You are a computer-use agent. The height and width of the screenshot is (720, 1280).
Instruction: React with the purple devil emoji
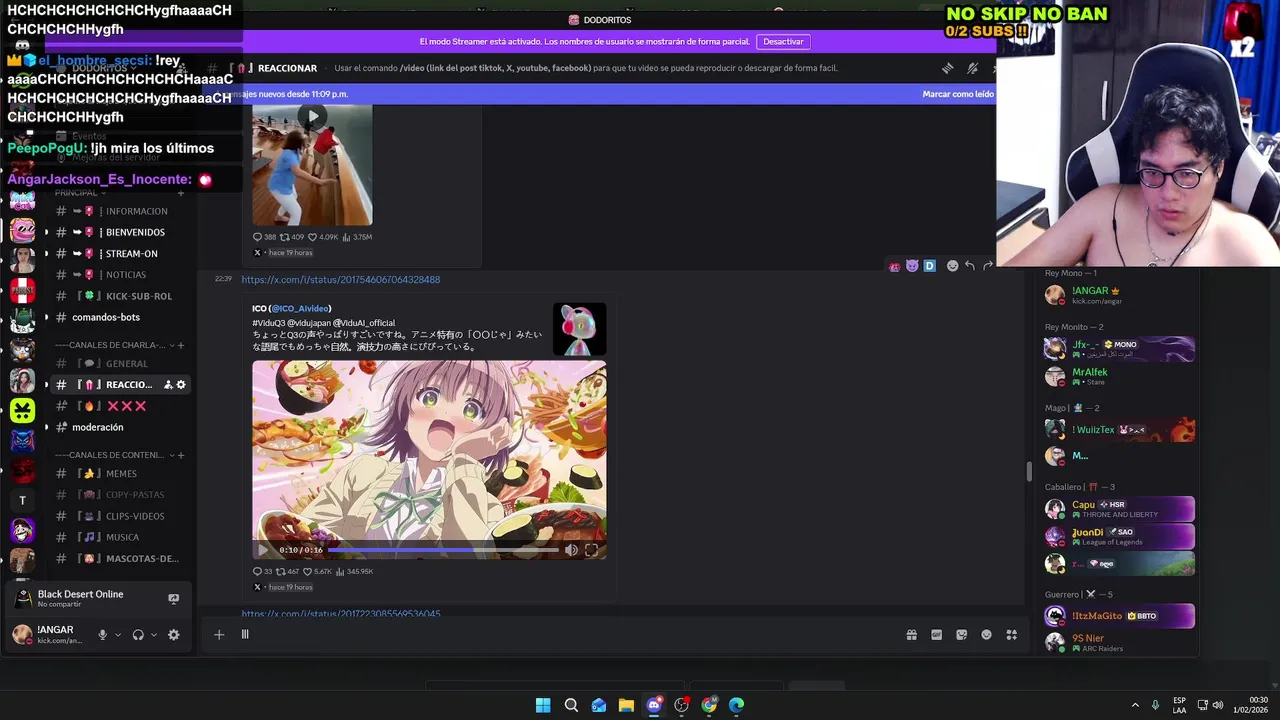[x=912, y=266]
